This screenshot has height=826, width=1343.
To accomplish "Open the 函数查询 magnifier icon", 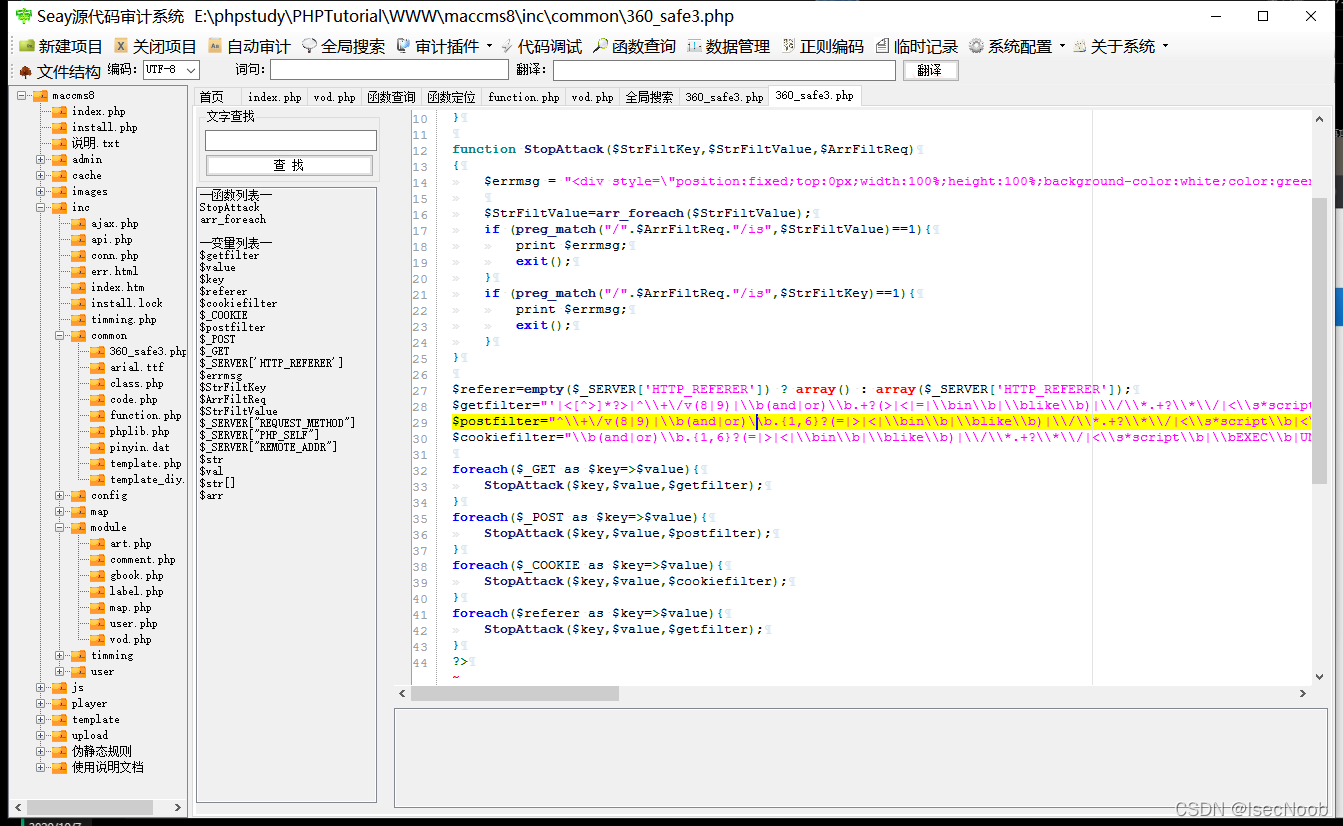I will coord(601,46).
